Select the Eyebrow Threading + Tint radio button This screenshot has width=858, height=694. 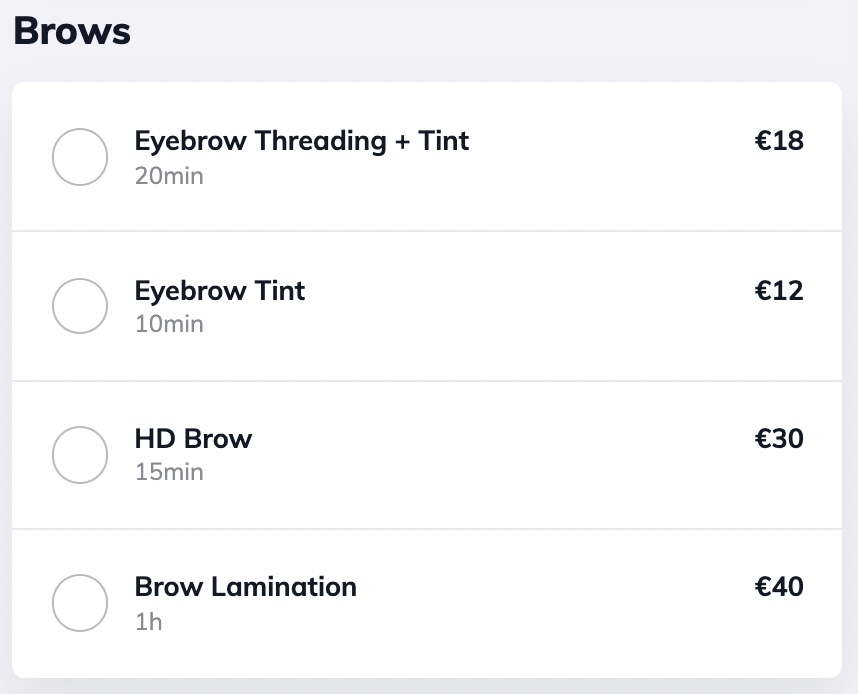[80, 157]
